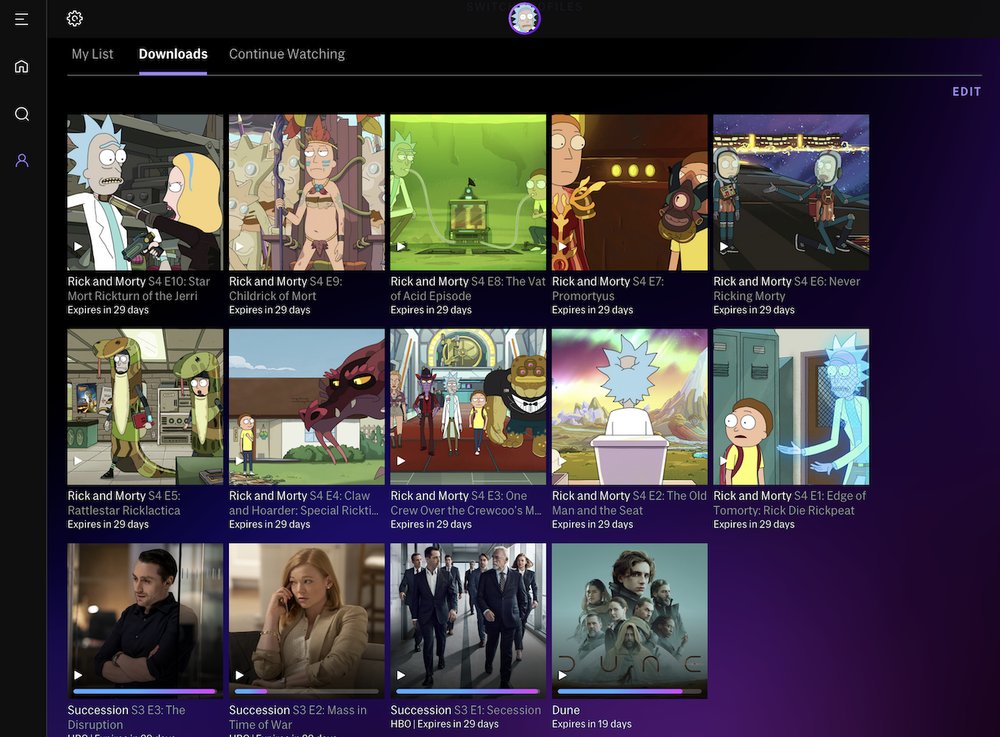Click title text 'Ricking Morty'
This screenshot has height=737, width=1000.
pos(749,296)
